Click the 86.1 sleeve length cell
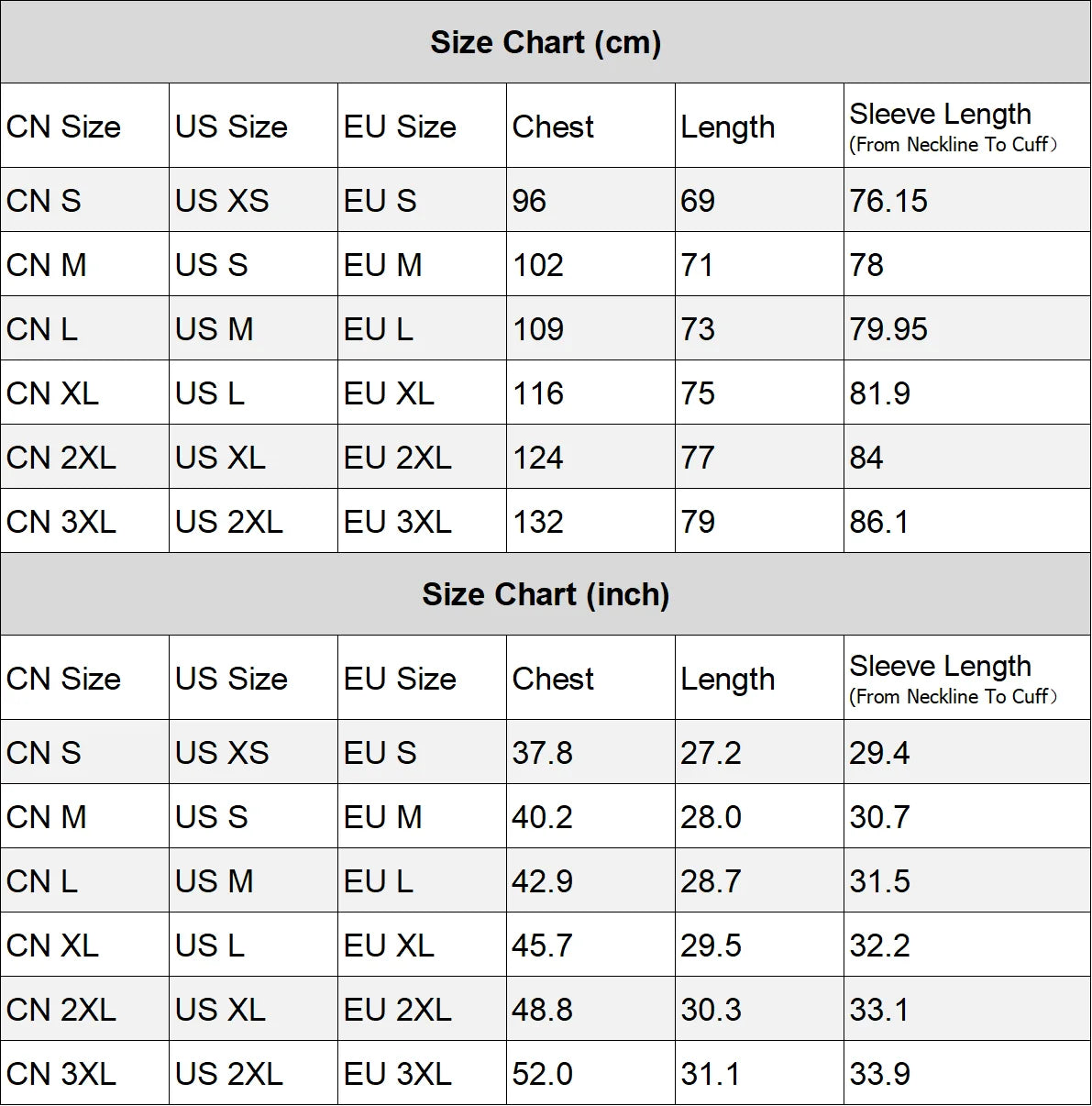The width and height of the screenshot is (1092, 1106). point(879,522)
